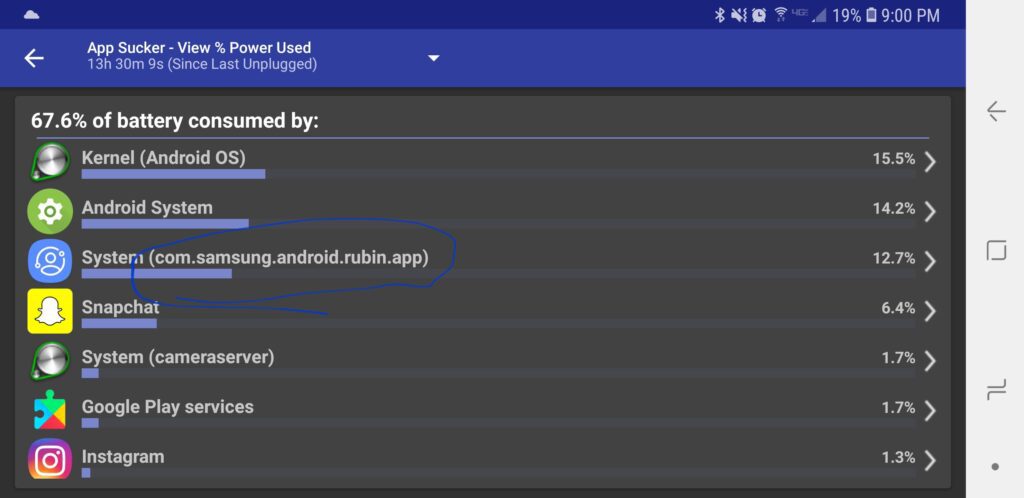The width and height of the screenshot is (1024, 498).
Task: Expand Kernel (Android OS) details chevron
Action: tap(930, 162)
